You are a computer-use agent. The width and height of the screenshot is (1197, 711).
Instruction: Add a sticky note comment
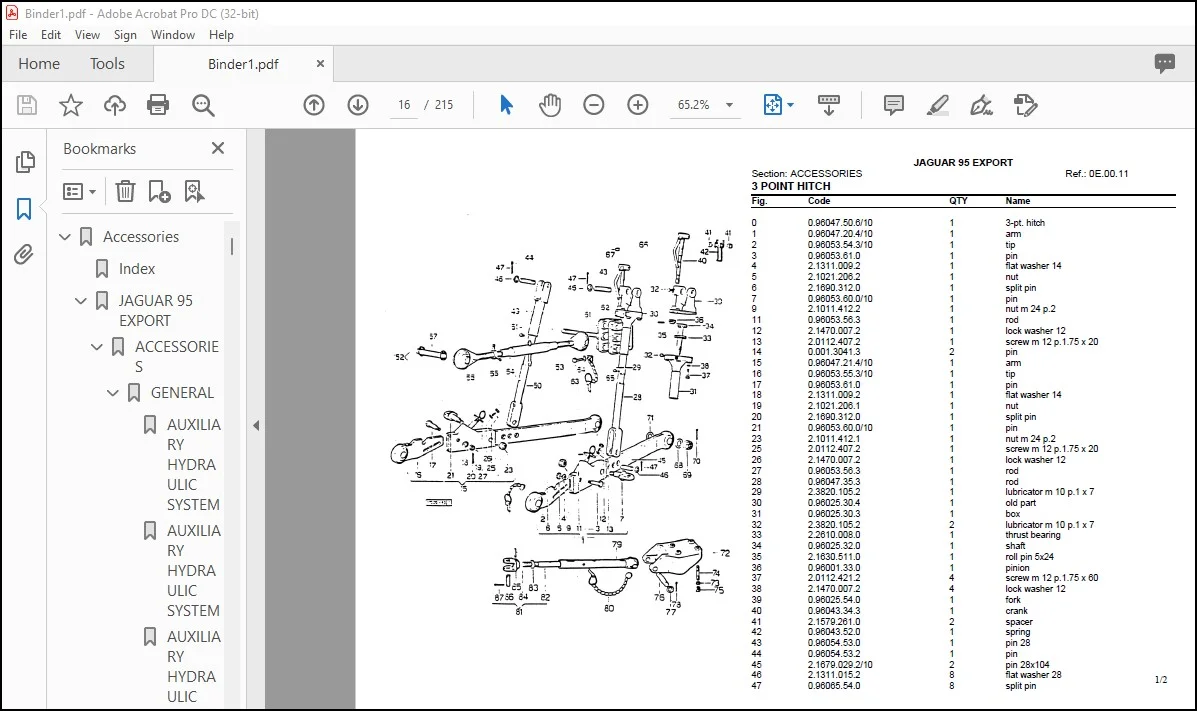pos(893,105)
